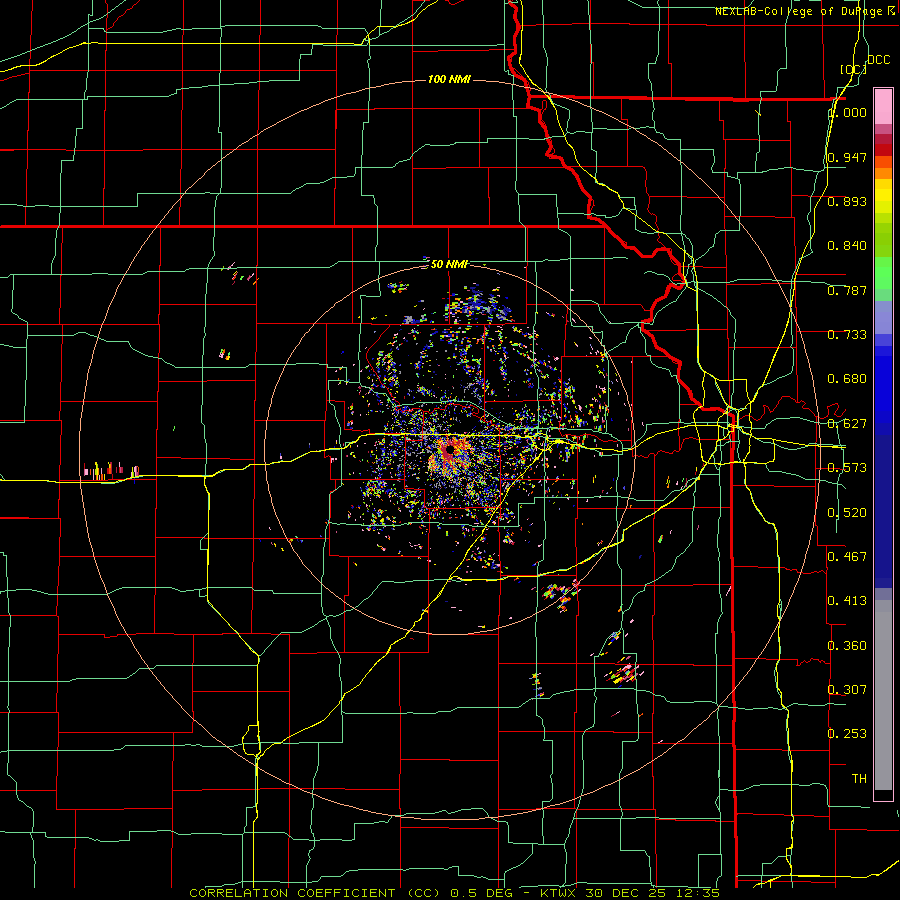The height and width of the screenshot is (900, 900).
Task: Click the 0.467 legend value
Action: (847, 557)
